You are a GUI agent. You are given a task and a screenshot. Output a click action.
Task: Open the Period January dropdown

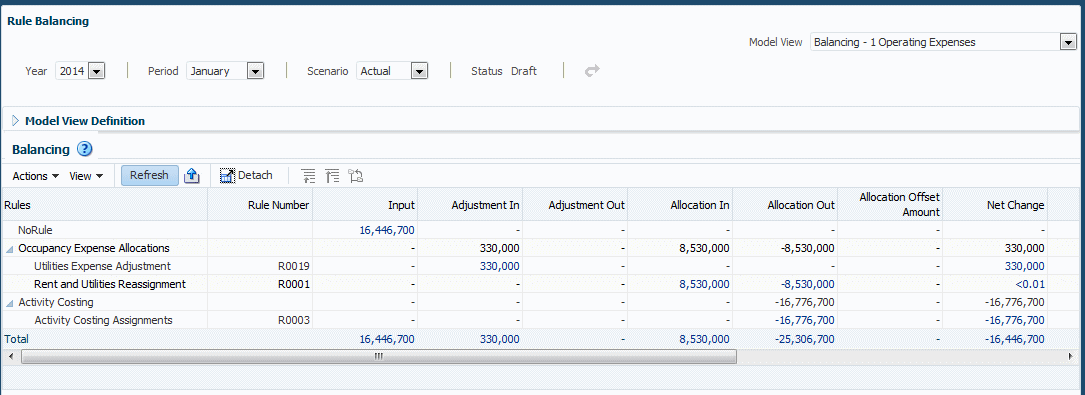pyautogui.click(x=255, y=71)
